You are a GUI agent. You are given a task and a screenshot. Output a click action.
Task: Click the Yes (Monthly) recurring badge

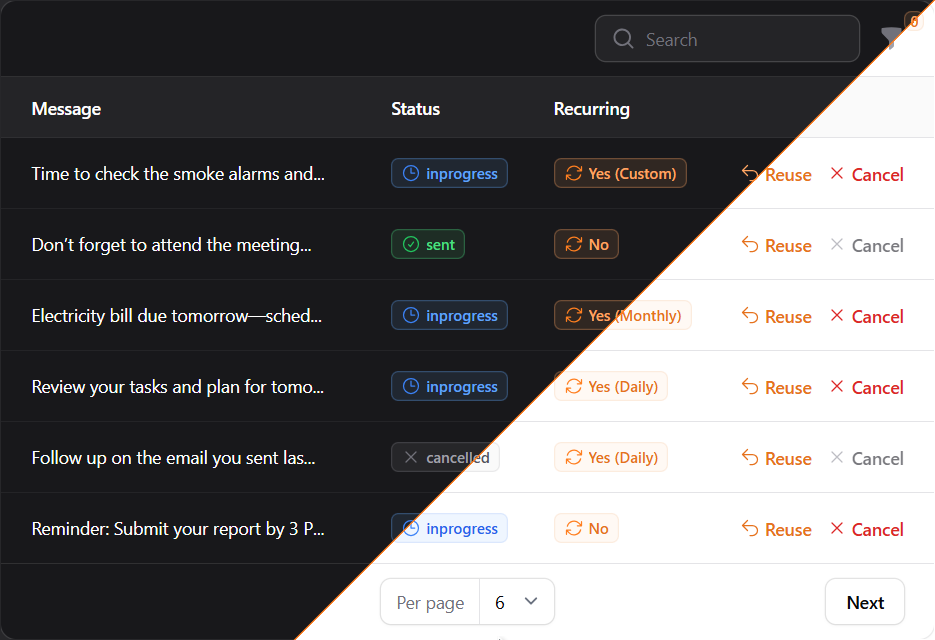coord(623,315)
